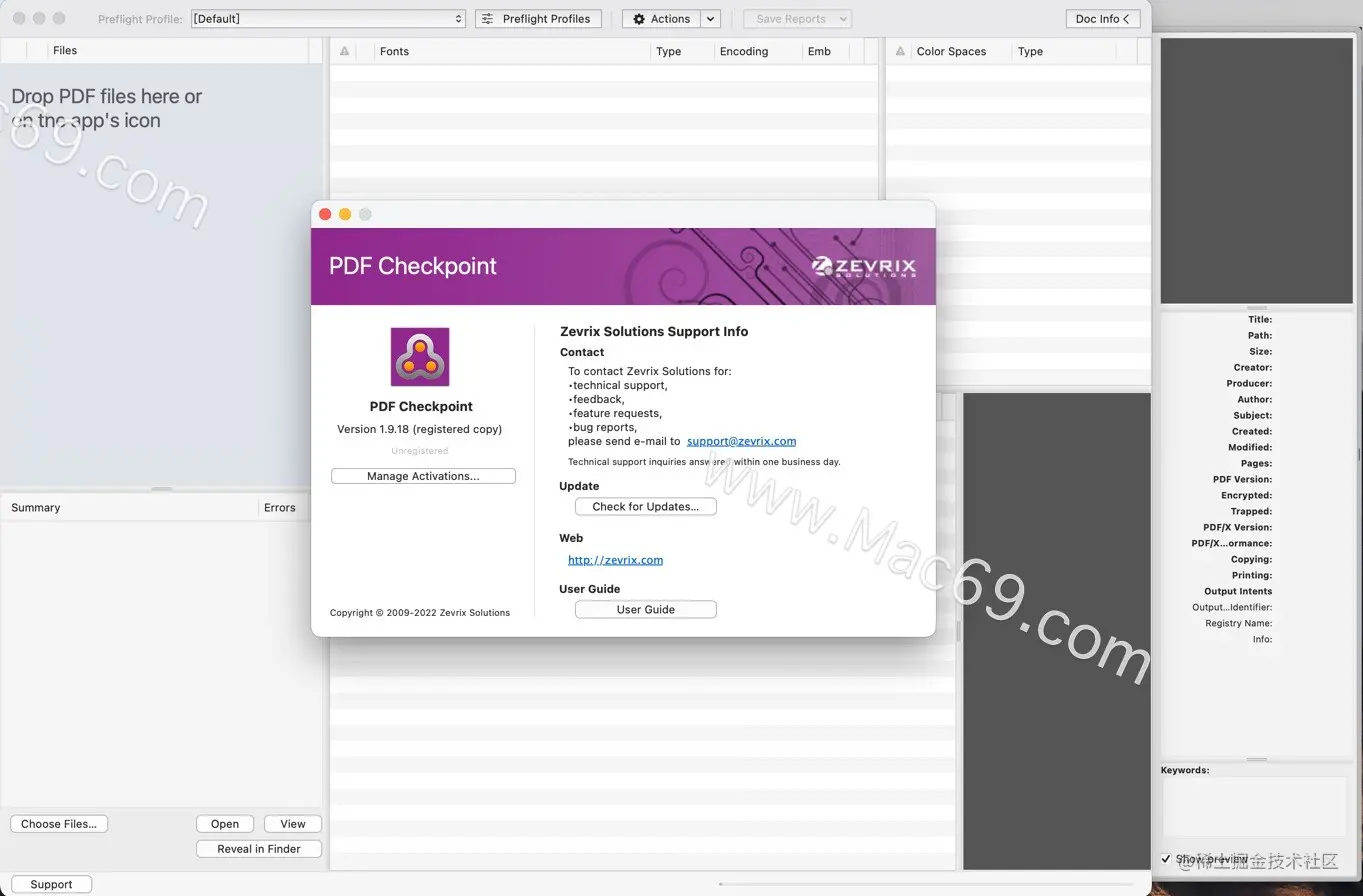Click warning triangle icon in Fonts table header
1363x896 pixels.
tap(344, 51)
